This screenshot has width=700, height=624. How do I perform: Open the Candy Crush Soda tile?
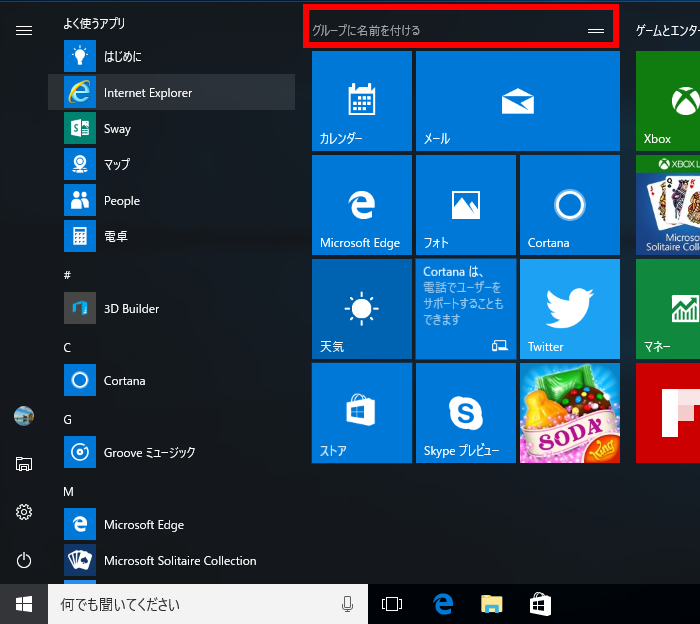tap(570, 413)
